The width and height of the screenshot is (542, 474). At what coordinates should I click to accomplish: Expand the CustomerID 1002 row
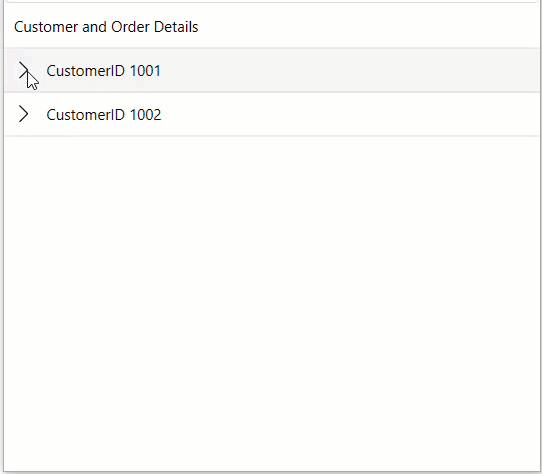click(24, 114)
